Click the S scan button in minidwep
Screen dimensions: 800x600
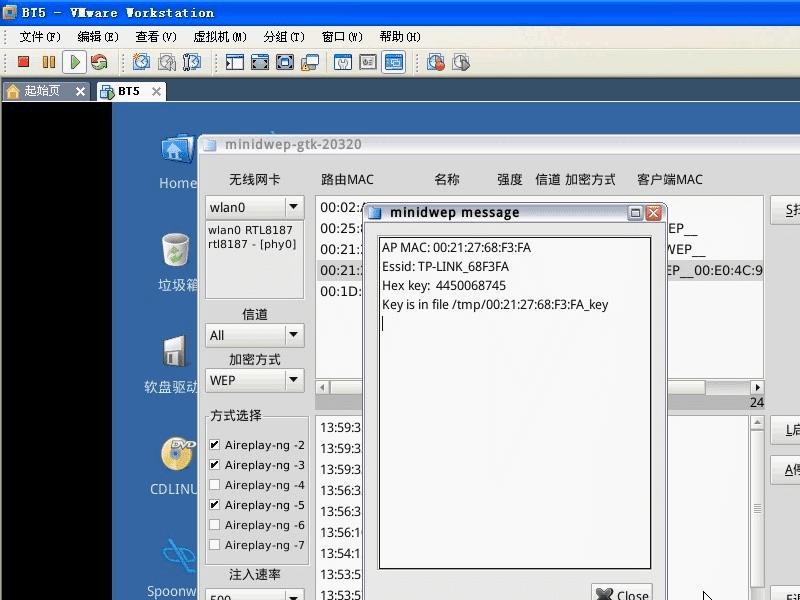pos(786,210)
